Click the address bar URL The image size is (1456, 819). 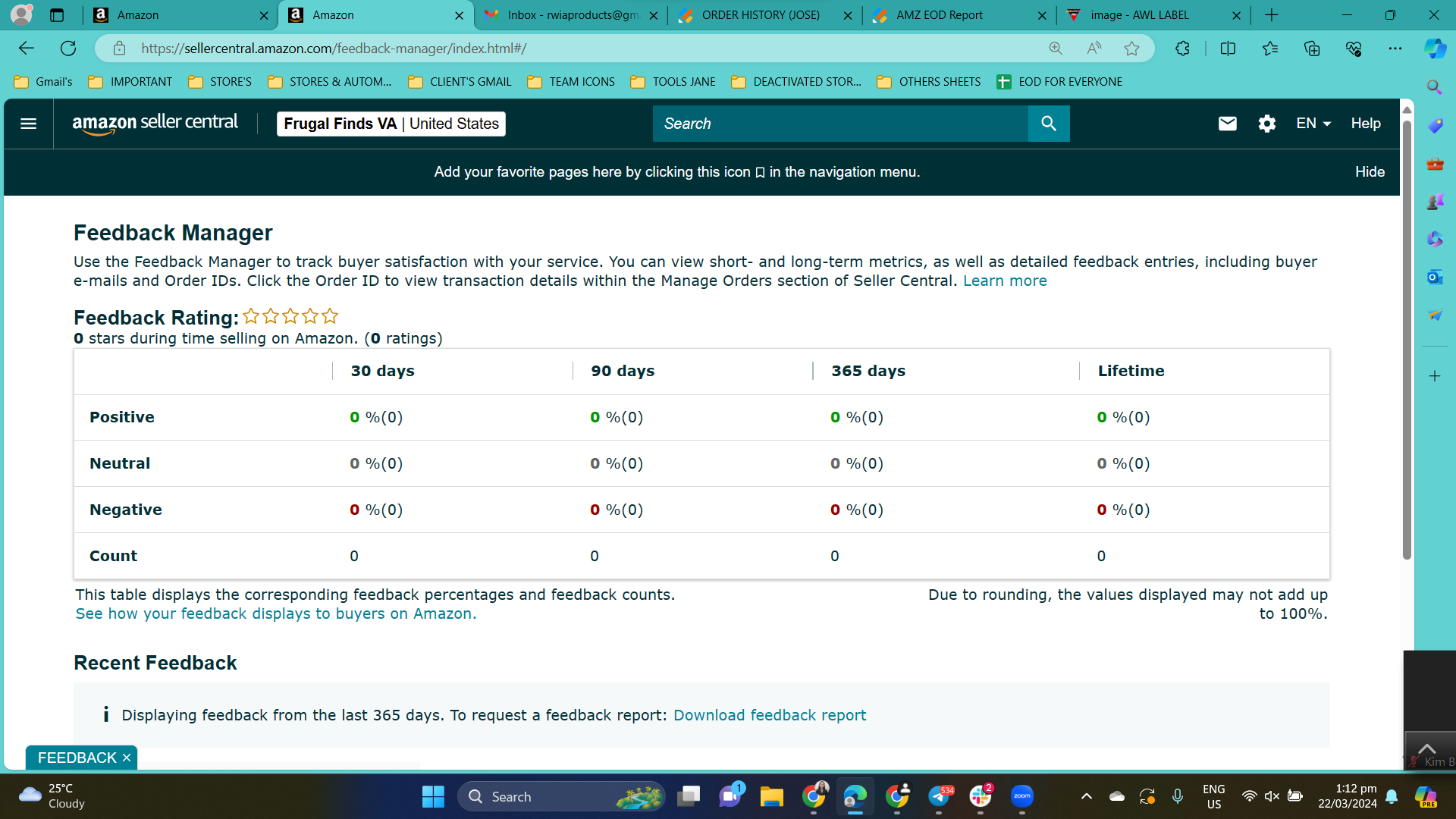(334, 49)
